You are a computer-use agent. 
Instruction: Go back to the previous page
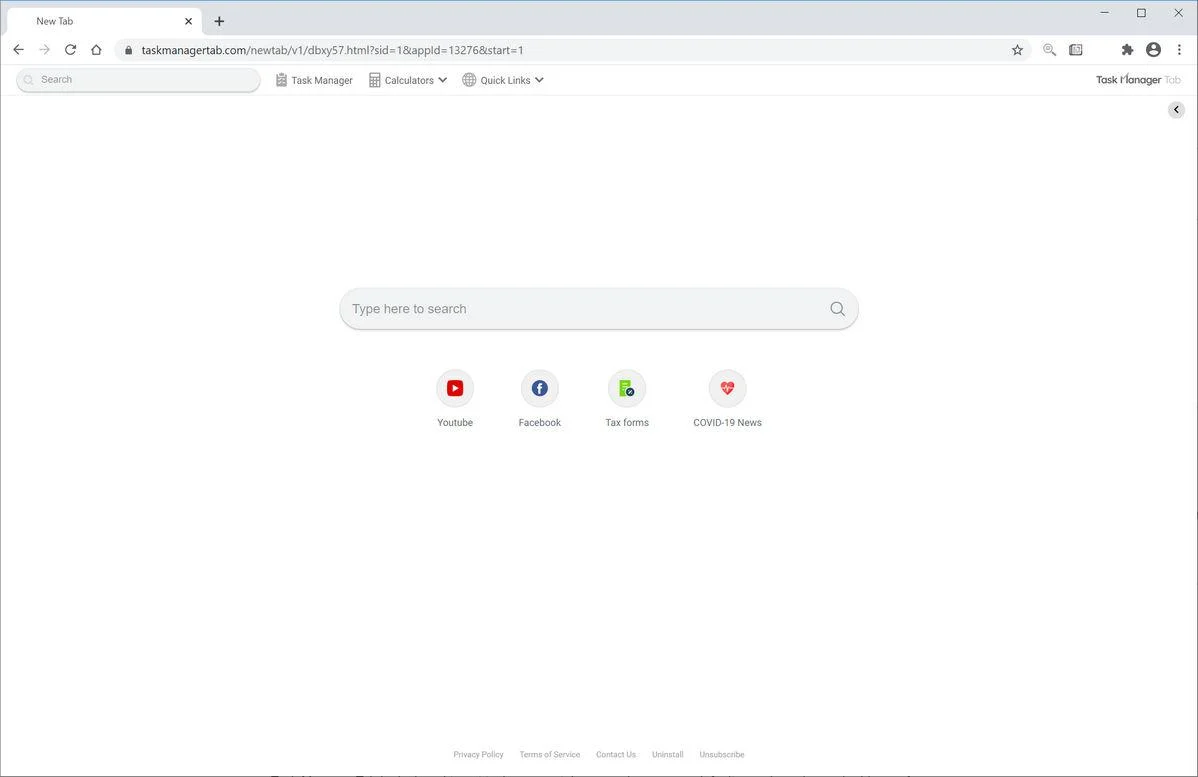[18, 50]
